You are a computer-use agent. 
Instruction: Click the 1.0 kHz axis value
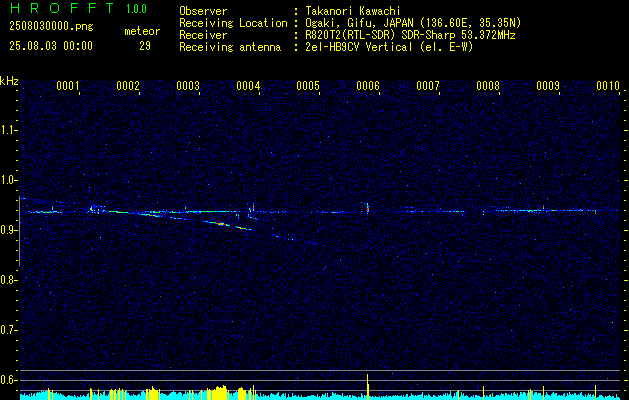click(x=9, y=180)
